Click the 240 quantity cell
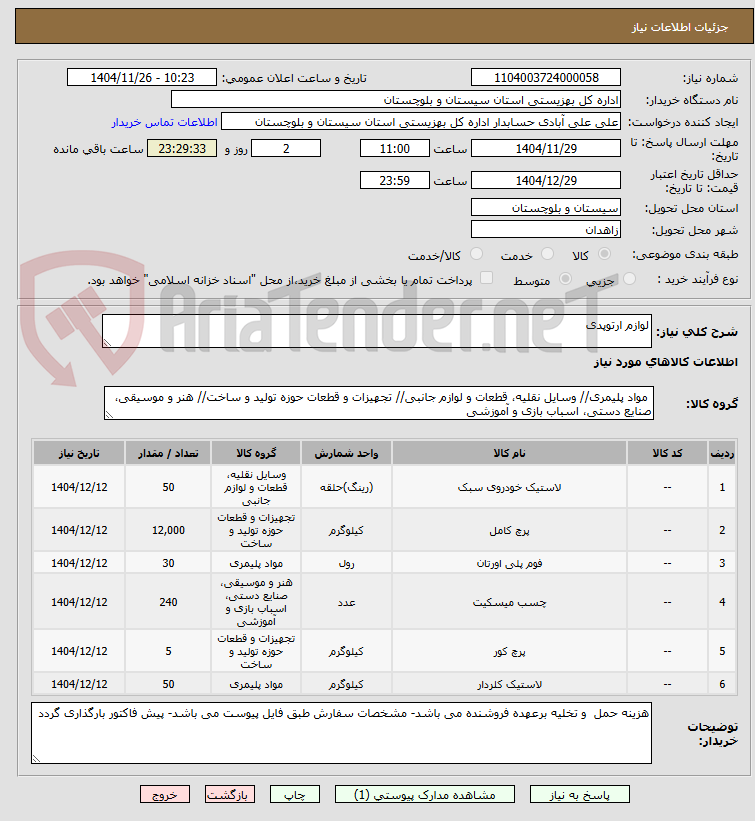755x821 pixels. (168, 602)
